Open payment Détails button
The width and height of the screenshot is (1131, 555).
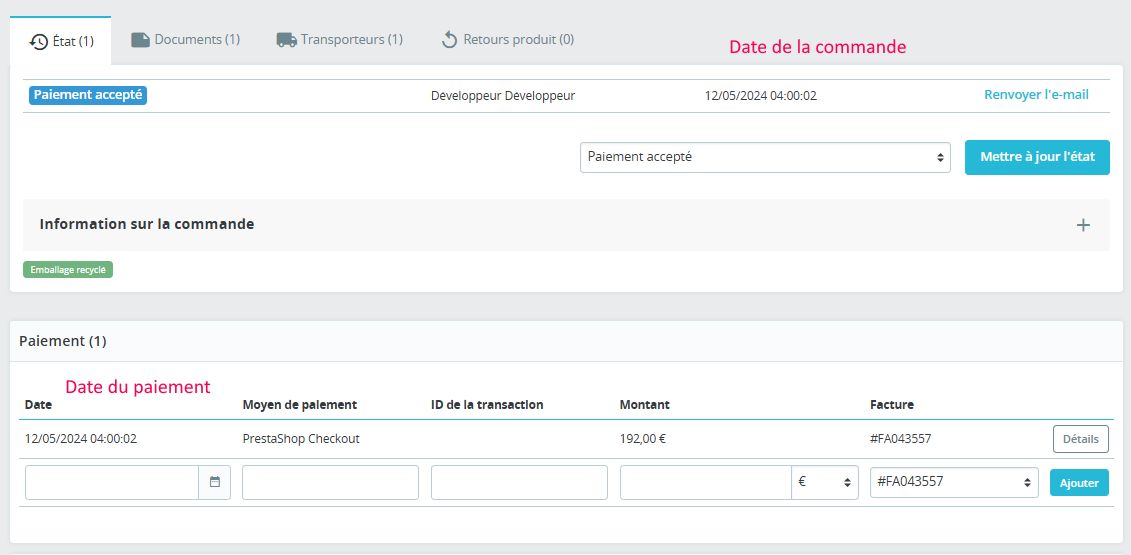point(1080,439)
